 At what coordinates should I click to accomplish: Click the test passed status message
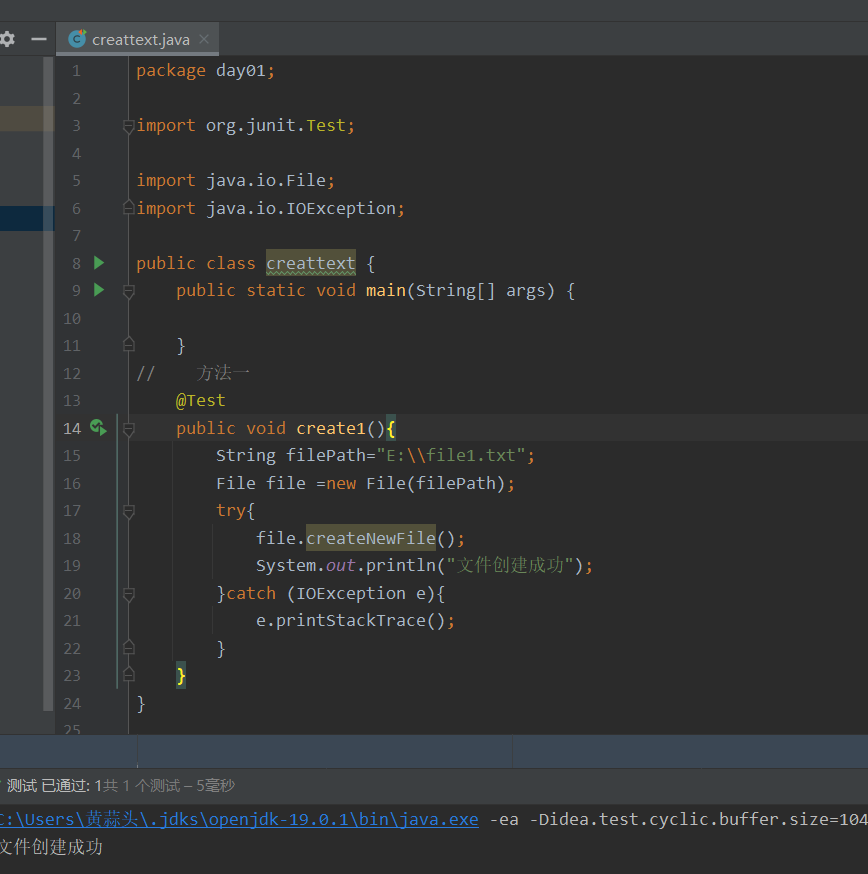point(120,786)
